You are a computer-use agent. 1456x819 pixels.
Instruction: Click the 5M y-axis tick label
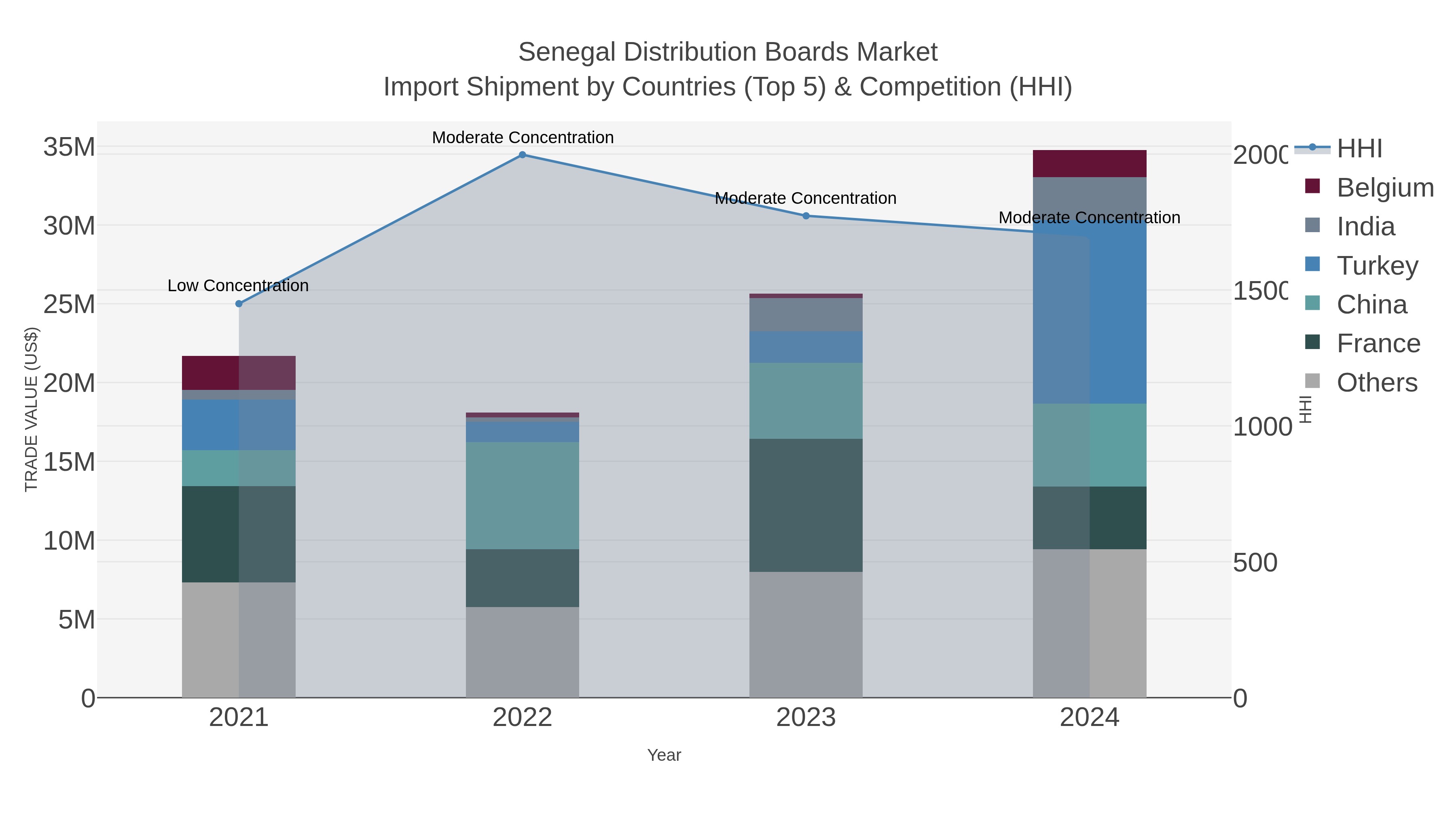coord(76,620)
